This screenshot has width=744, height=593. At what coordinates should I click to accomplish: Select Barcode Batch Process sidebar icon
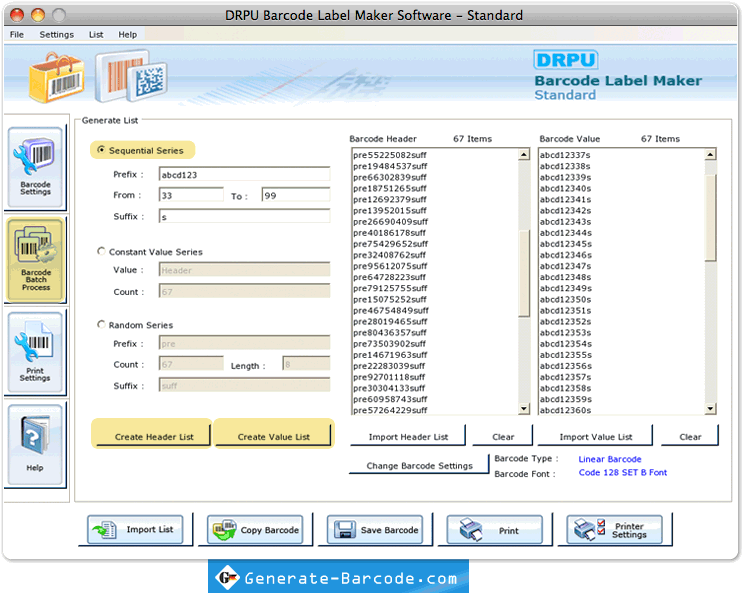[35, 259]
